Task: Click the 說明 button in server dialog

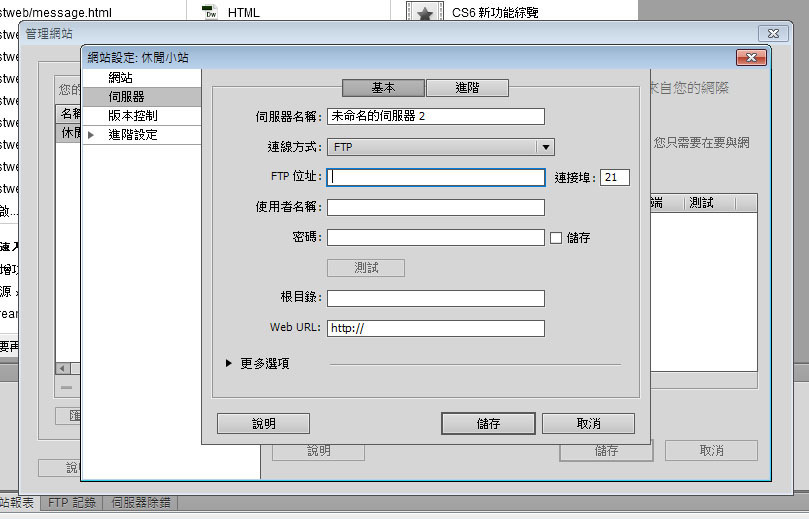Action: 264,424
